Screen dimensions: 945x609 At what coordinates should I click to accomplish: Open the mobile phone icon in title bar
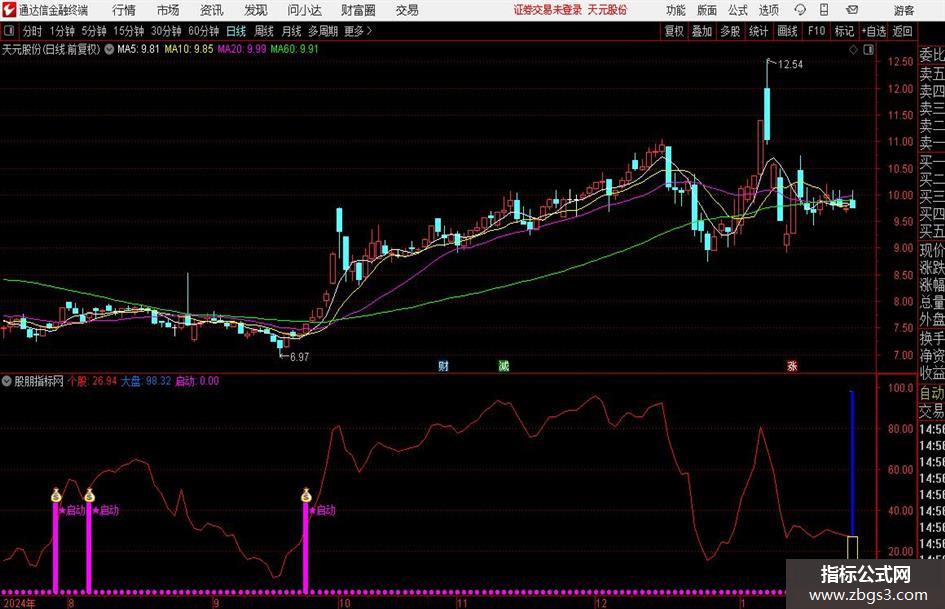pos(824,10)
